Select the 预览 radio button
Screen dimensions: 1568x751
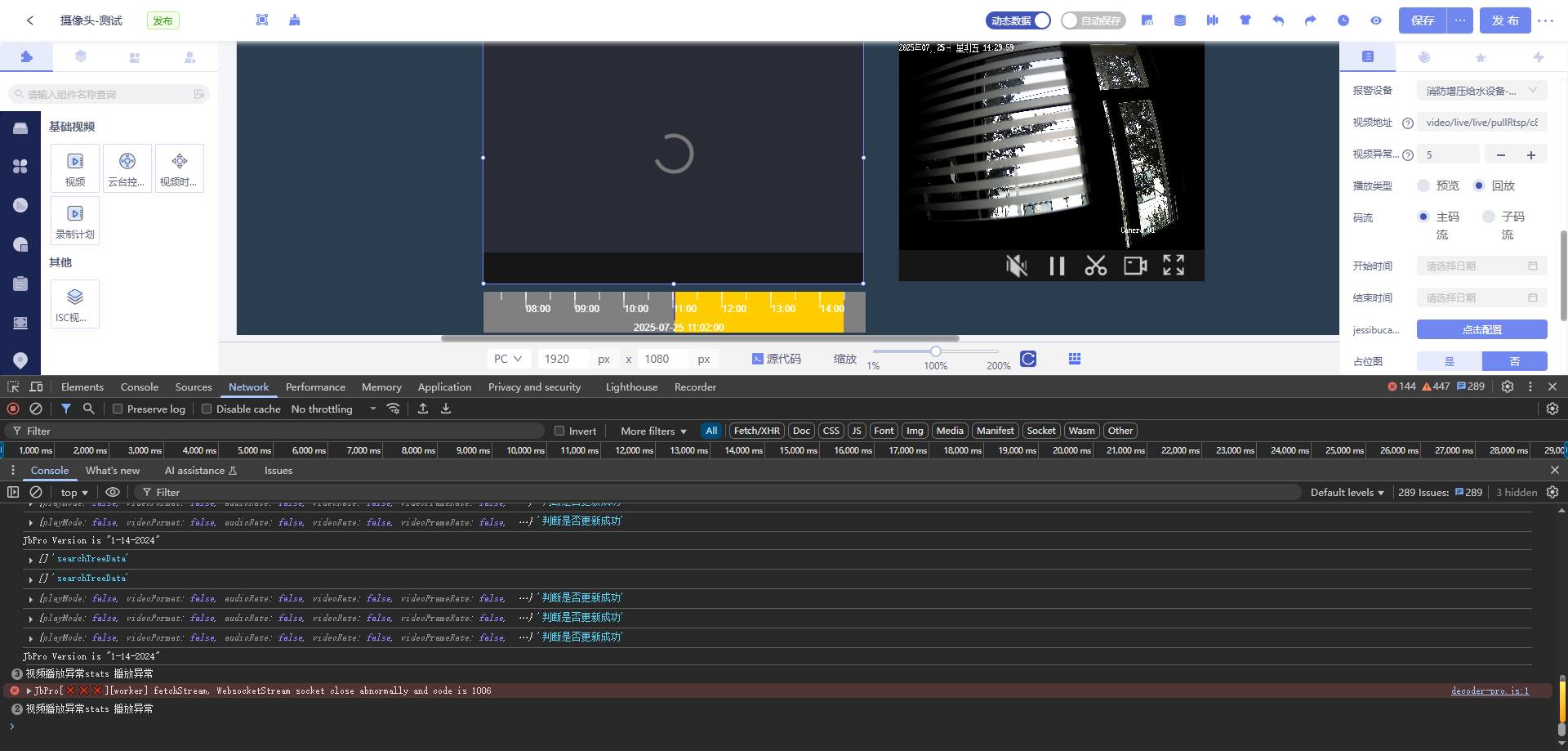(1423, 186)
